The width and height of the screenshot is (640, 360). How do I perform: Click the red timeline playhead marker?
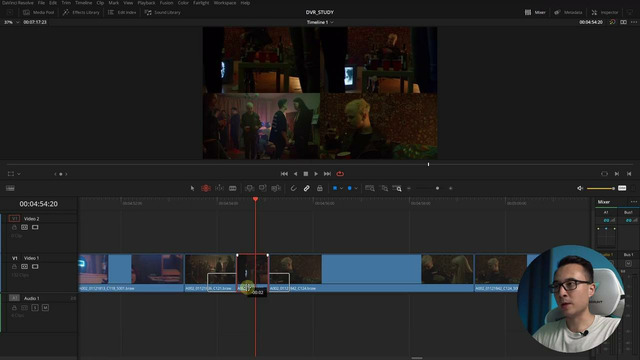pyautogui.click(x=256, y=199)
